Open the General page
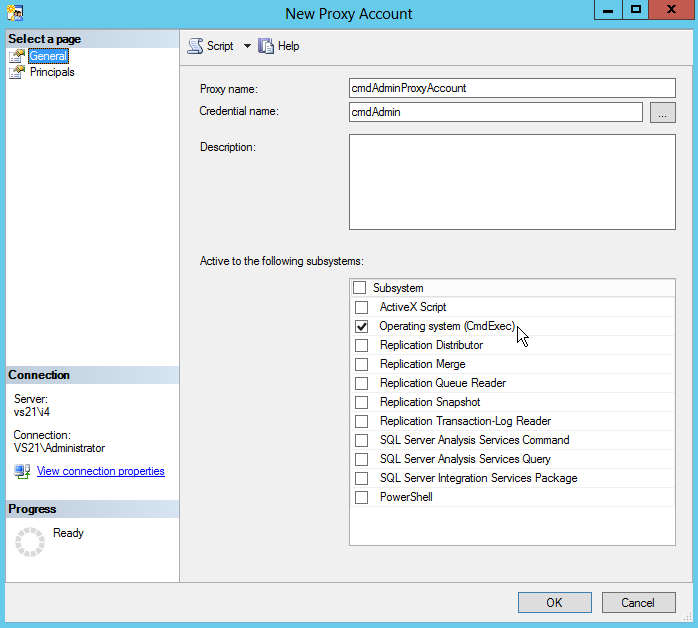 click(49, 56)
